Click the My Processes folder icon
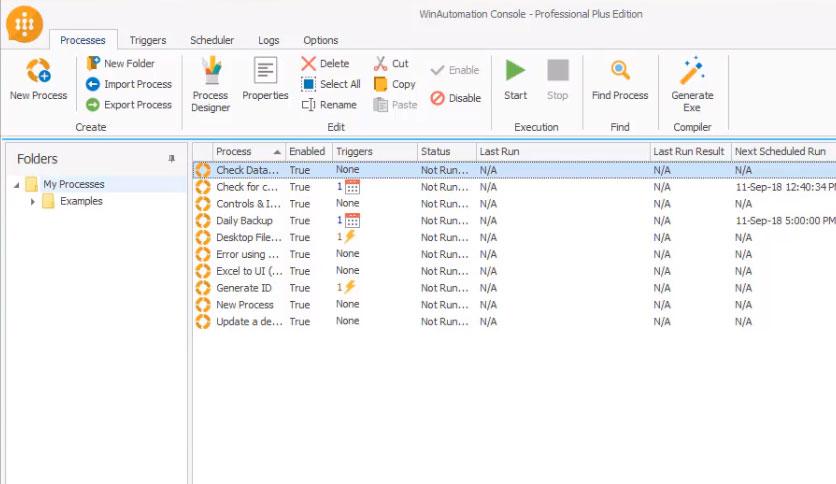Screen dimensions: 836x484 (x=31, y=184)
